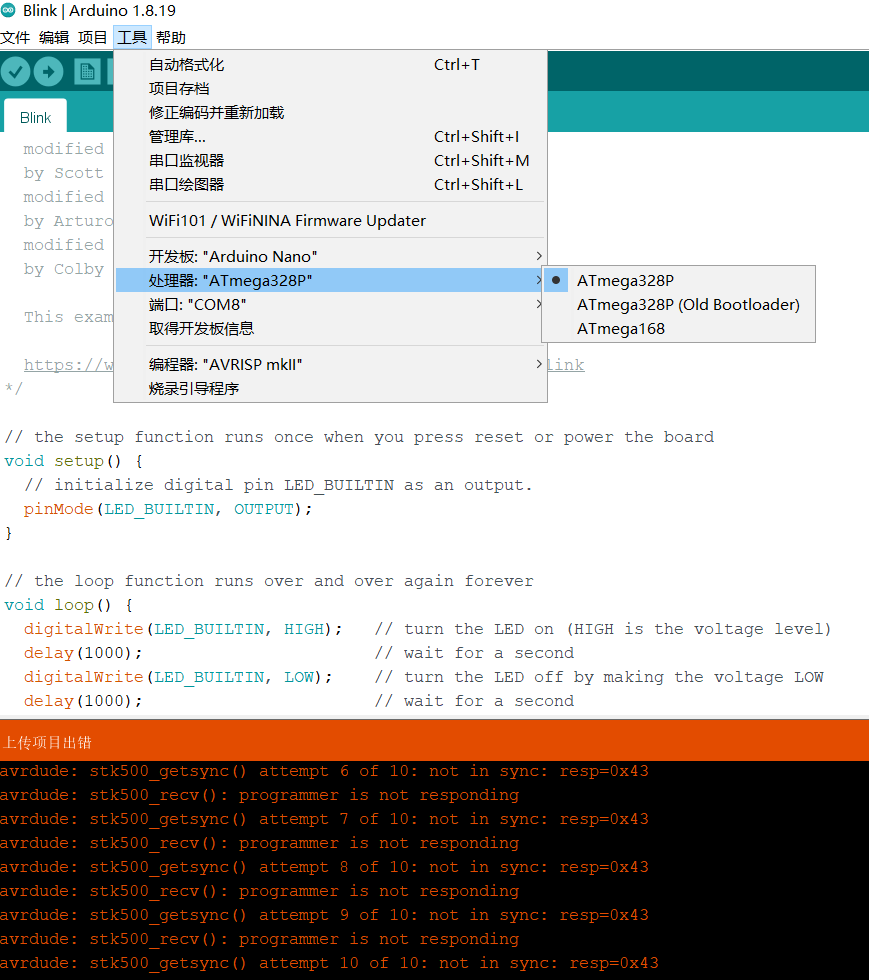
Task: Launch WiFi101 / WiFiNINA Firmware Updater
Action: pyautogui.click(x=330, y=221)
